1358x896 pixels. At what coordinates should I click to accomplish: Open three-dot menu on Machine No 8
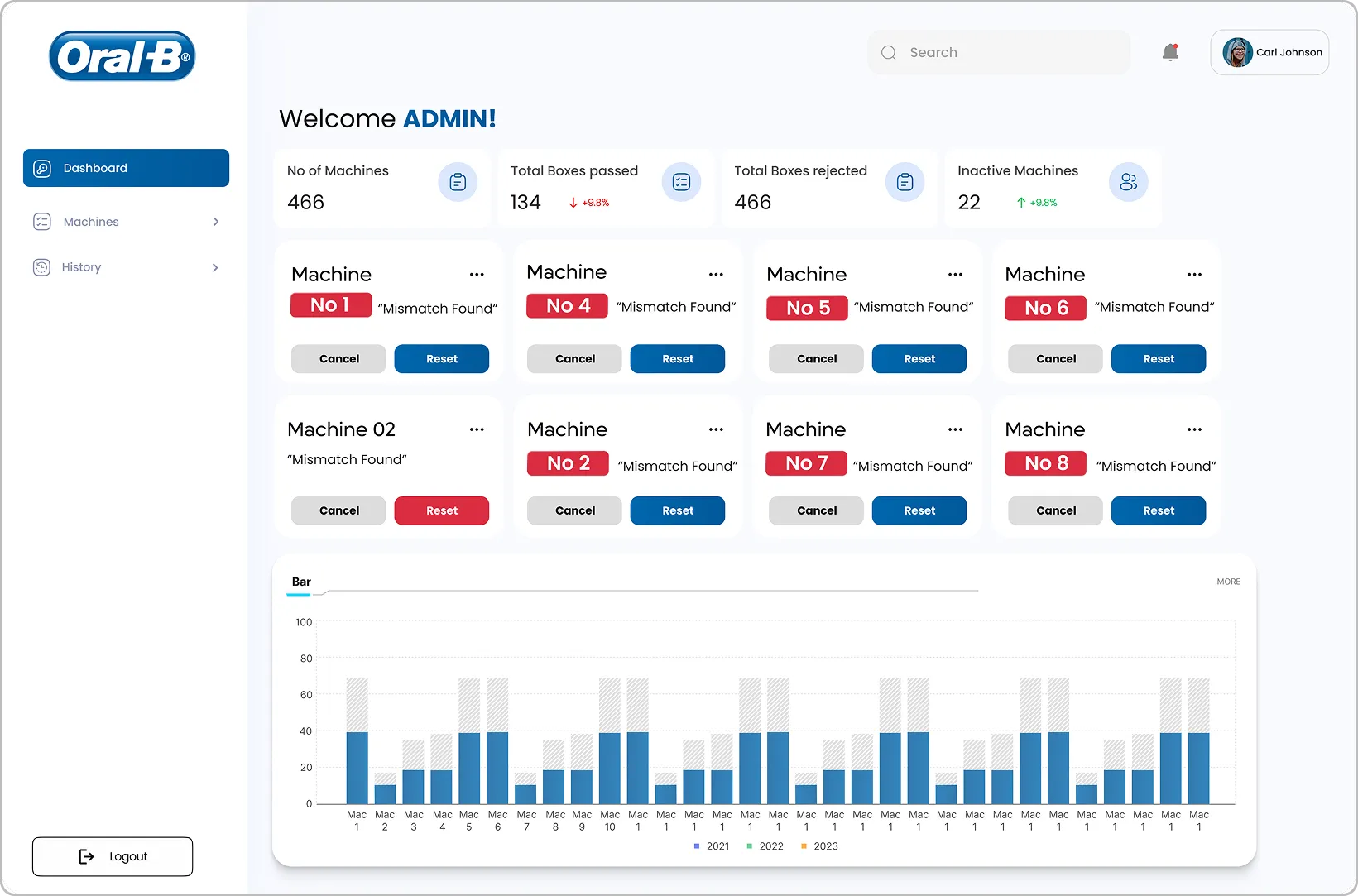(1194, 429)
